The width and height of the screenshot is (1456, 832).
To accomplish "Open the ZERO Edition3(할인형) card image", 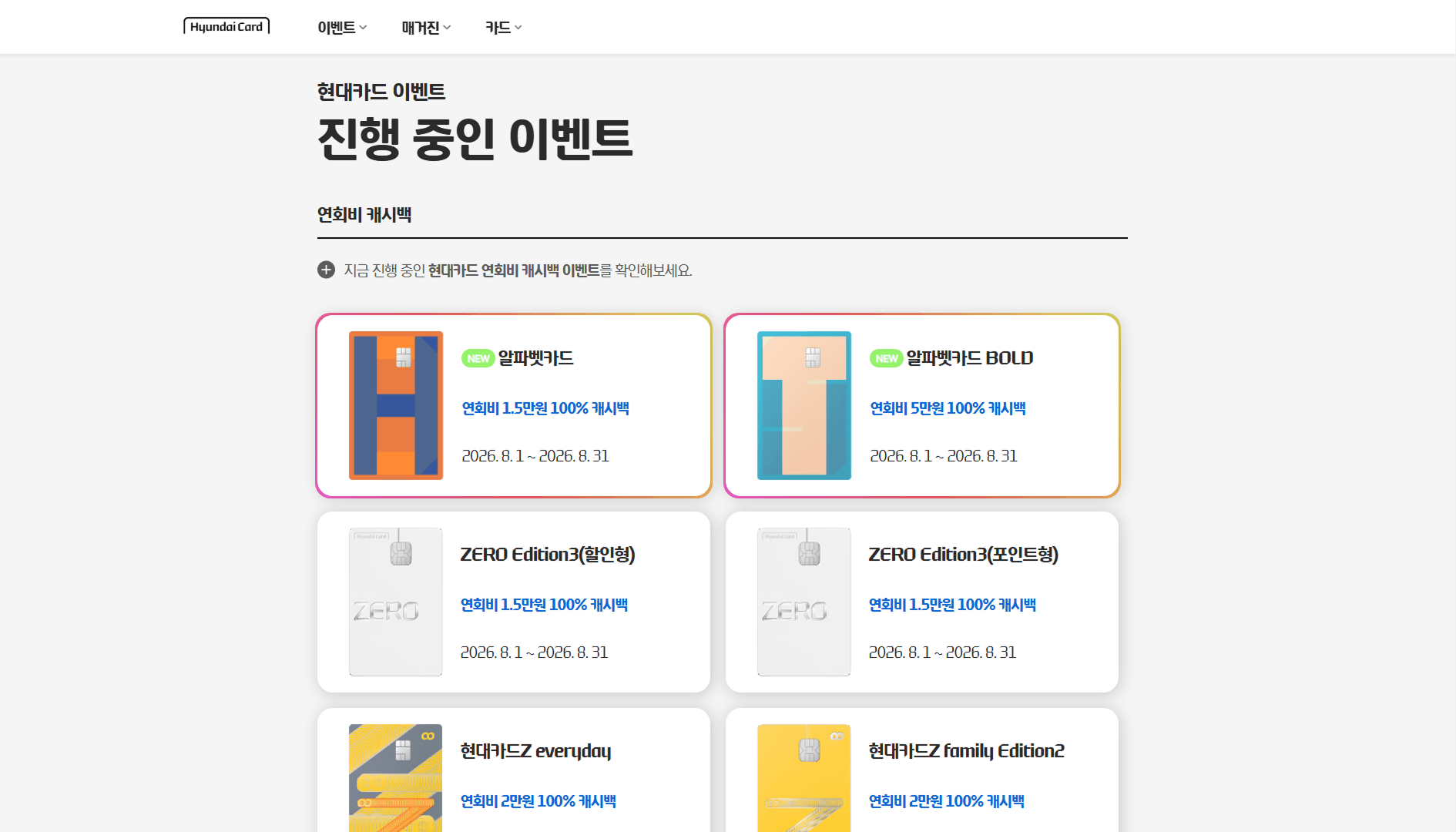I will 396,602.
